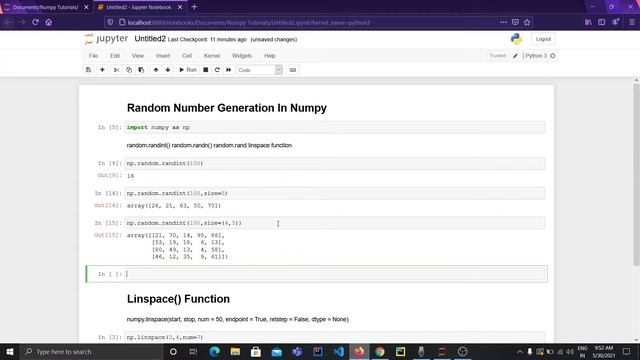Close the Documents/Numpy Tutorials tab
Viewport: 640px width, 360px height.
[x=86, y=7]
